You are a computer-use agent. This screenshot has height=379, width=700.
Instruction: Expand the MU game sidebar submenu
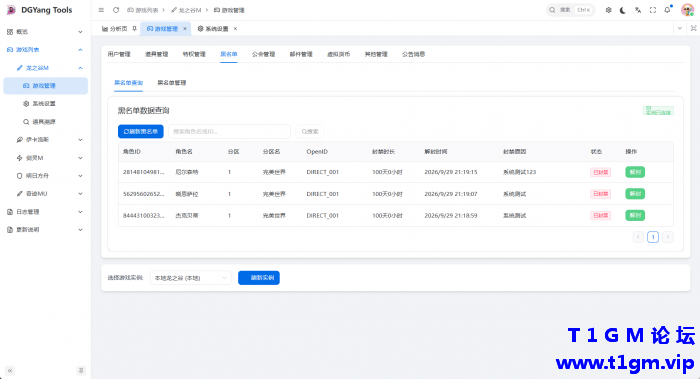pyautogui.click(x=45, y=194)
